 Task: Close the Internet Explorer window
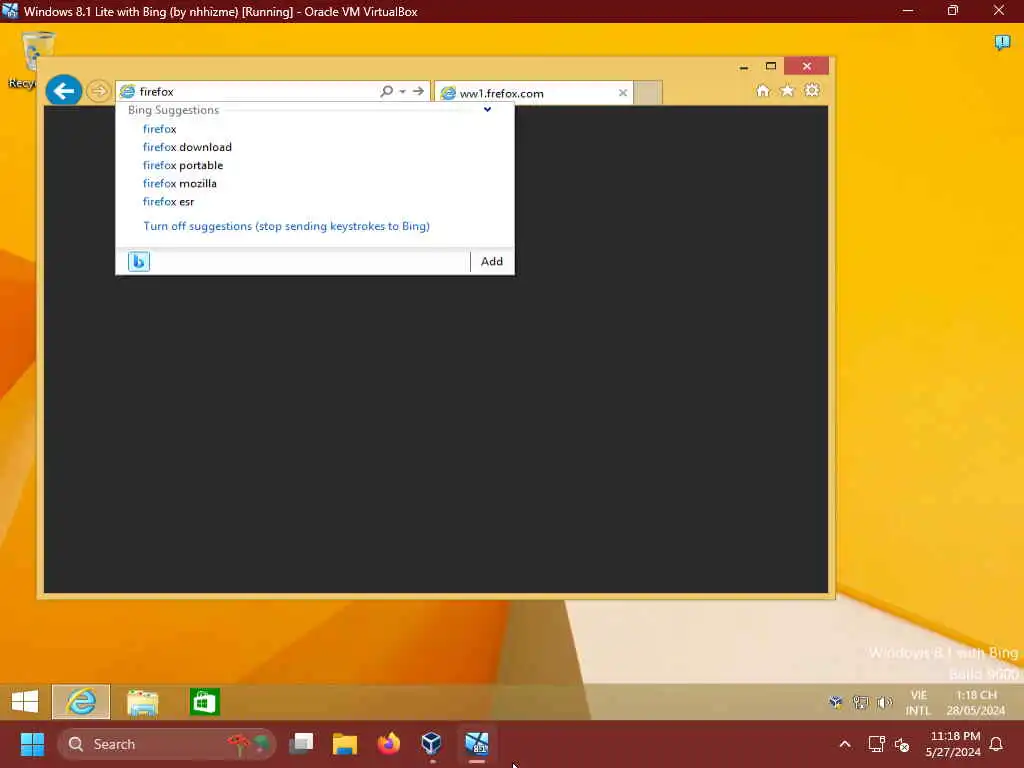pos(807,66)
